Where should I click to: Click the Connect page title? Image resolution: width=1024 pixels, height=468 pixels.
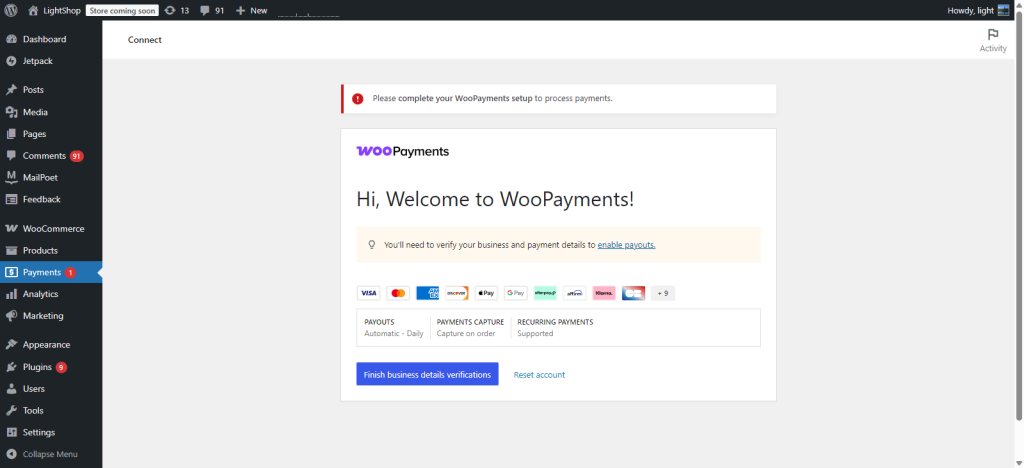point(144,40)
